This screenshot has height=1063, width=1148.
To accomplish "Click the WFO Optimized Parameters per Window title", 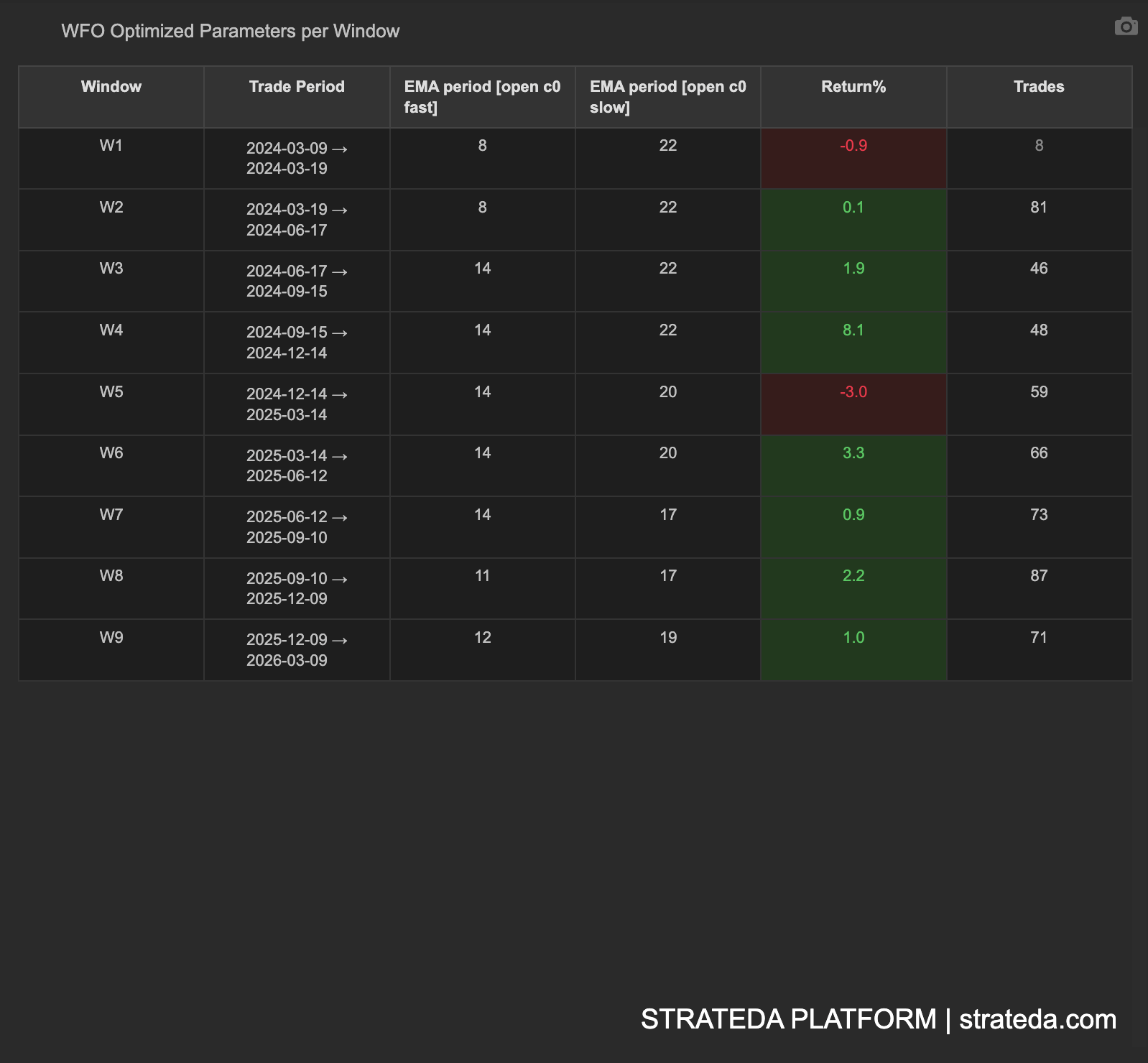I will [231, 31].
